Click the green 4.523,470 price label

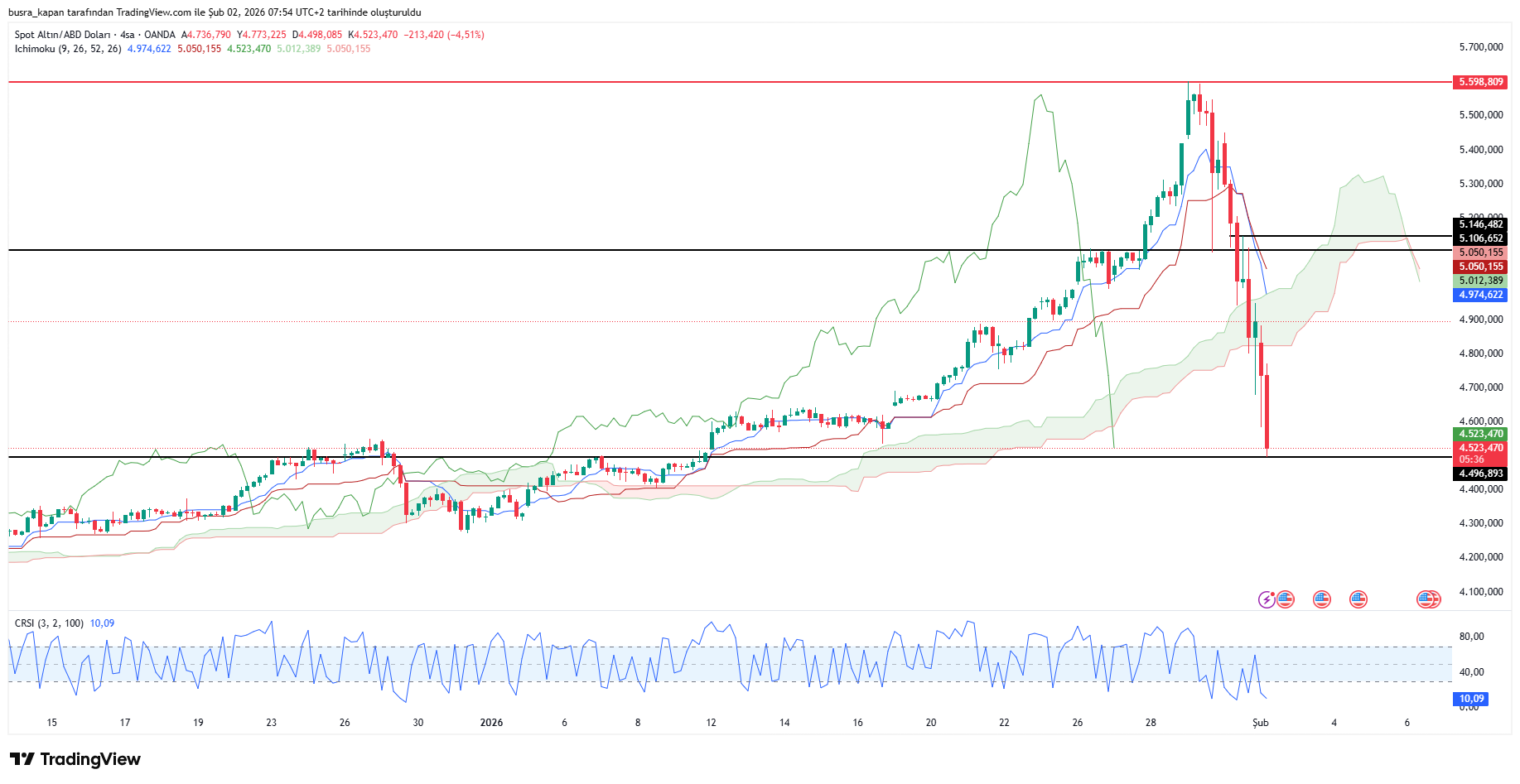pos(1480,434)
